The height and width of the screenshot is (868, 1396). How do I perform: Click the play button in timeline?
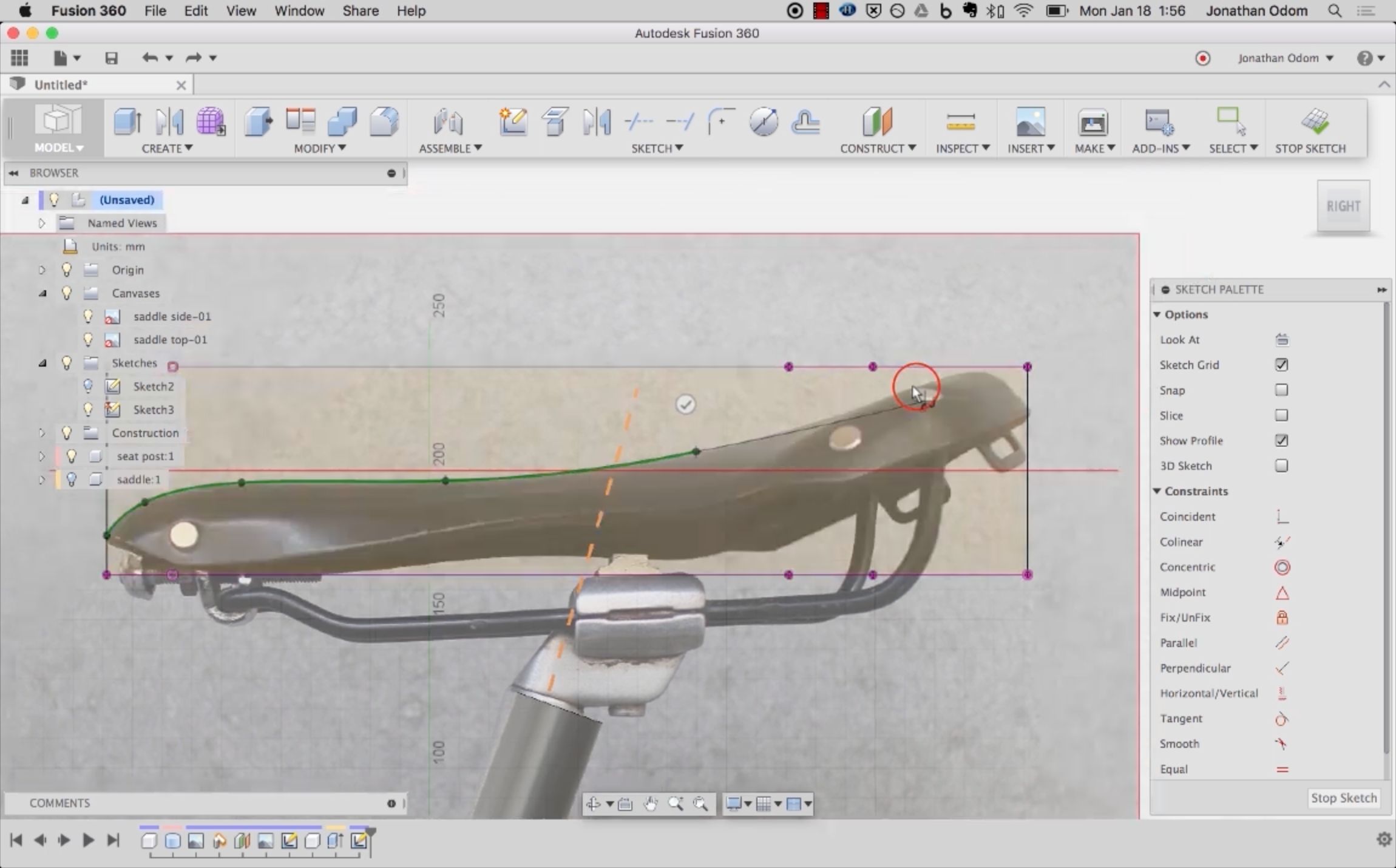tap(88, 840)
